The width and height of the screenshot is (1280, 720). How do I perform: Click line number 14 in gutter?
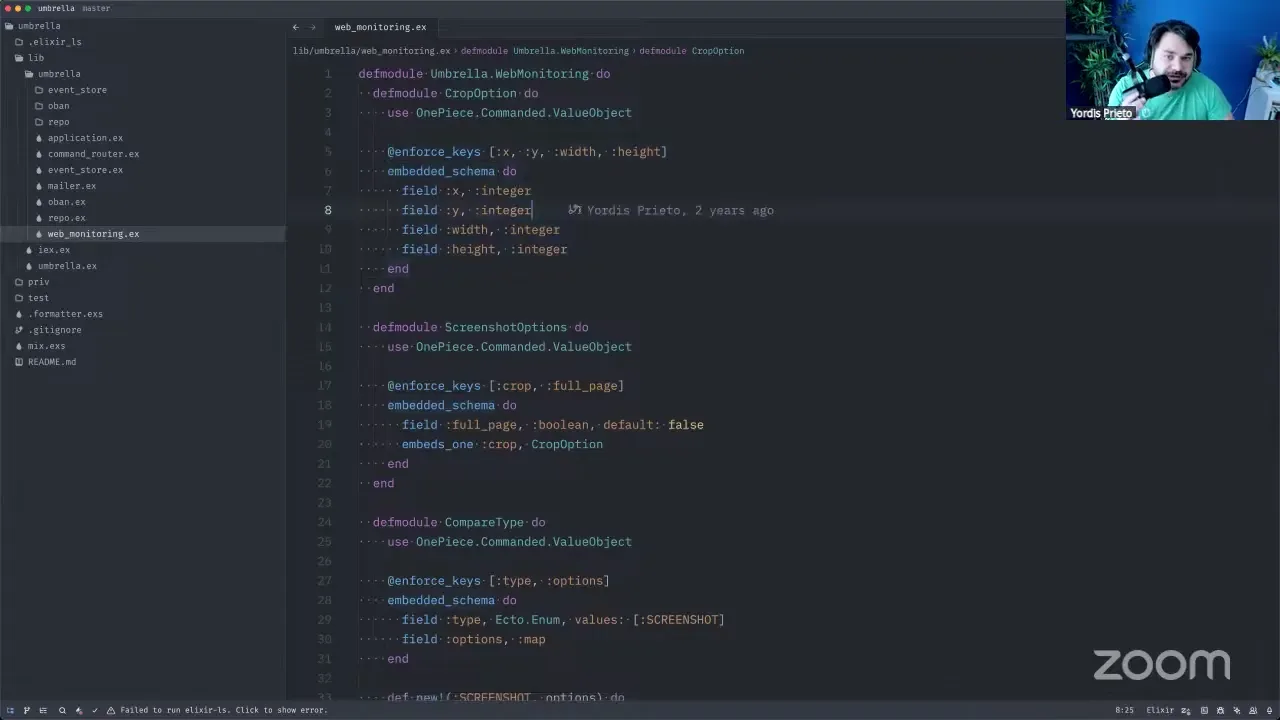[326, 328]
